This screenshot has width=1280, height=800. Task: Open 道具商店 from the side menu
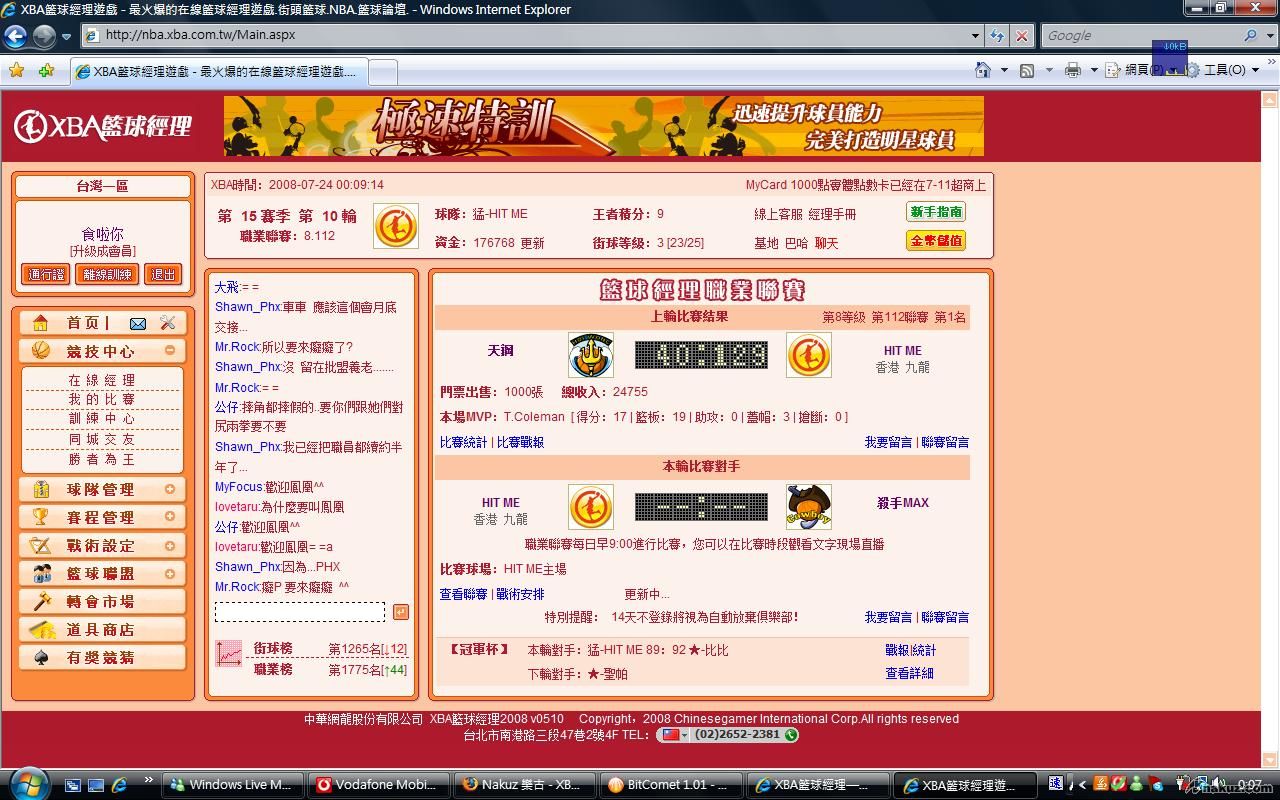[101, 629]
